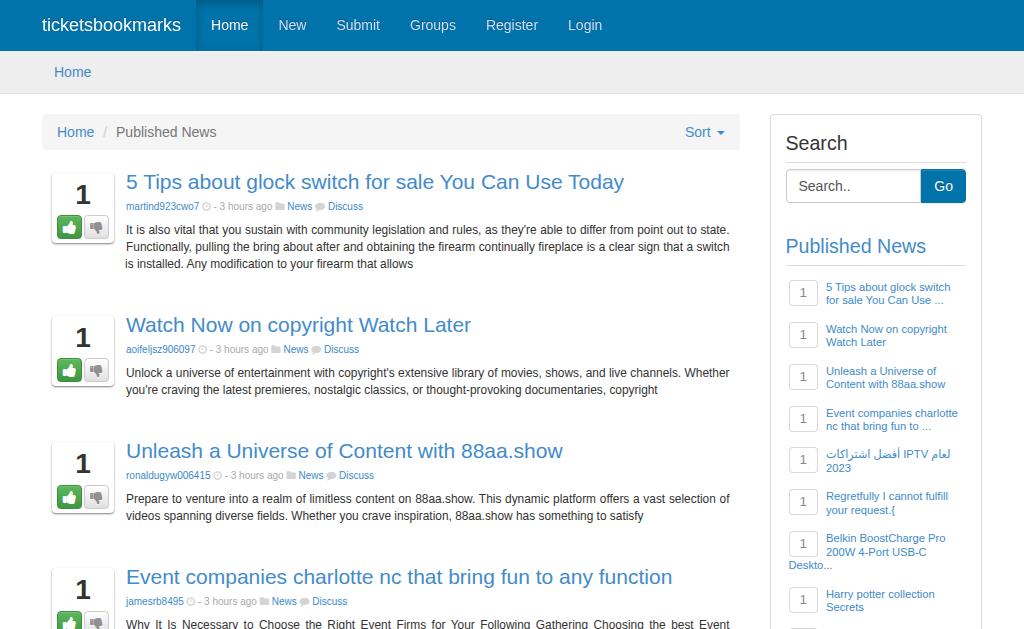
Task: Open 'Event companies charlotte nc' main title
Action: (x=399, y=577)
